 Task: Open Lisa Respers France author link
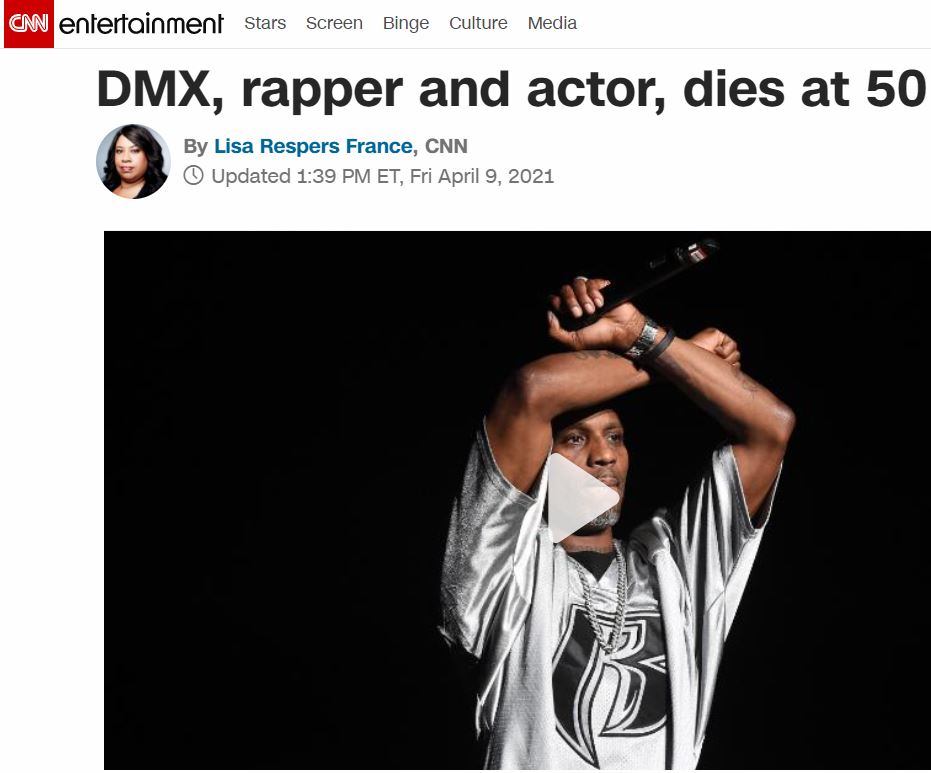click(x=314, y=146)
